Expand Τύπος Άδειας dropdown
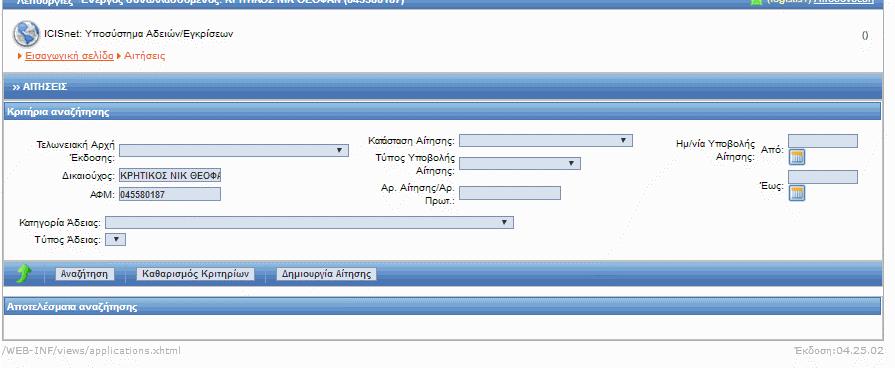Screen dimensions: 895x368 (116, 240)
